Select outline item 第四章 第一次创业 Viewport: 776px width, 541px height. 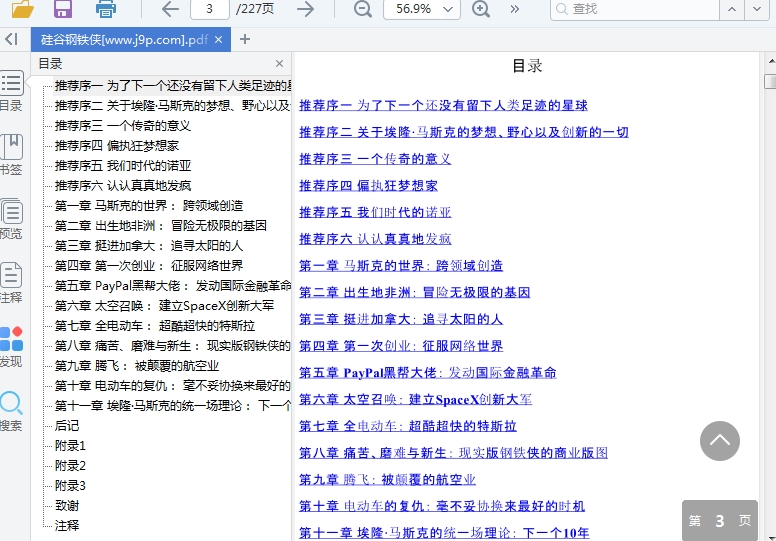149,266
